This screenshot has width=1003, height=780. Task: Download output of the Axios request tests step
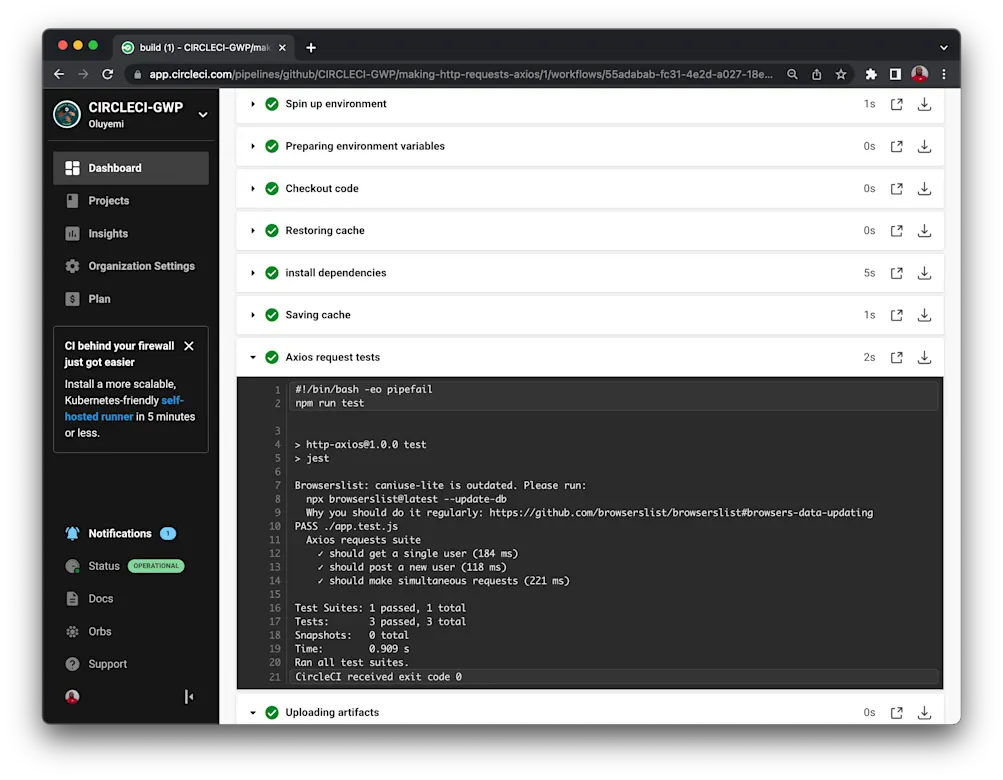922,356
